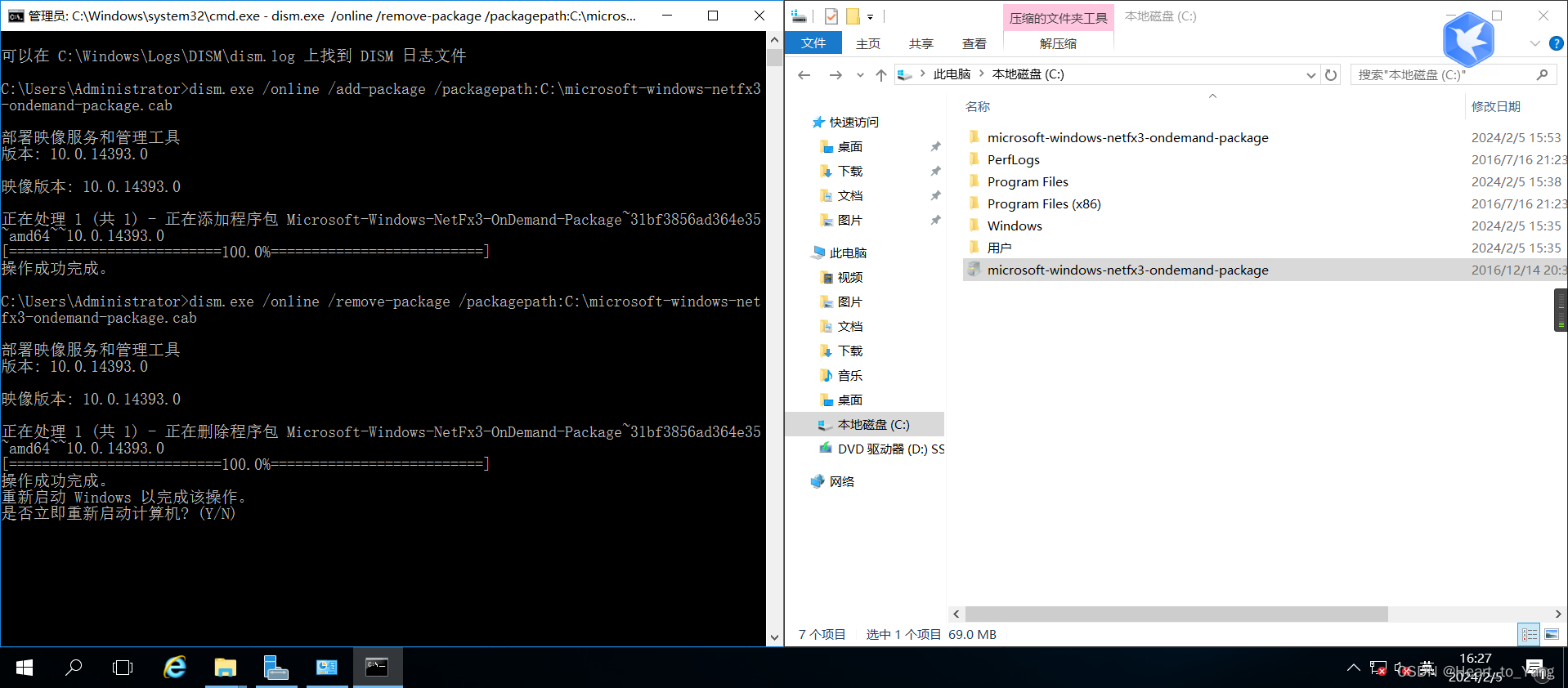Select the Program Files (x86) folder
1568x688 pixels.
tap(1044, 204)
